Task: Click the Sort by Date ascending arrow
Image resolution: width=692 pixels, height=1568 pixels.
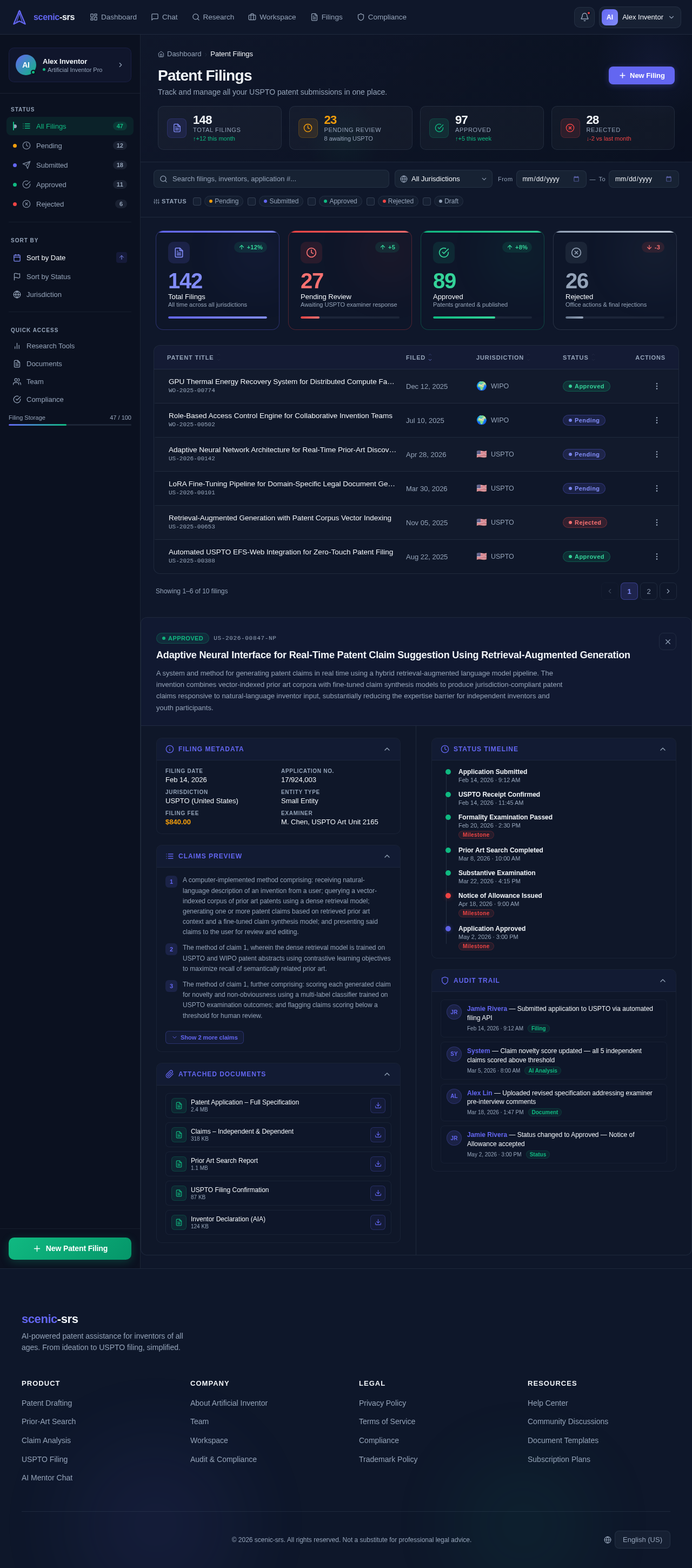Action: pyautogui.click(x=122, y=257)
